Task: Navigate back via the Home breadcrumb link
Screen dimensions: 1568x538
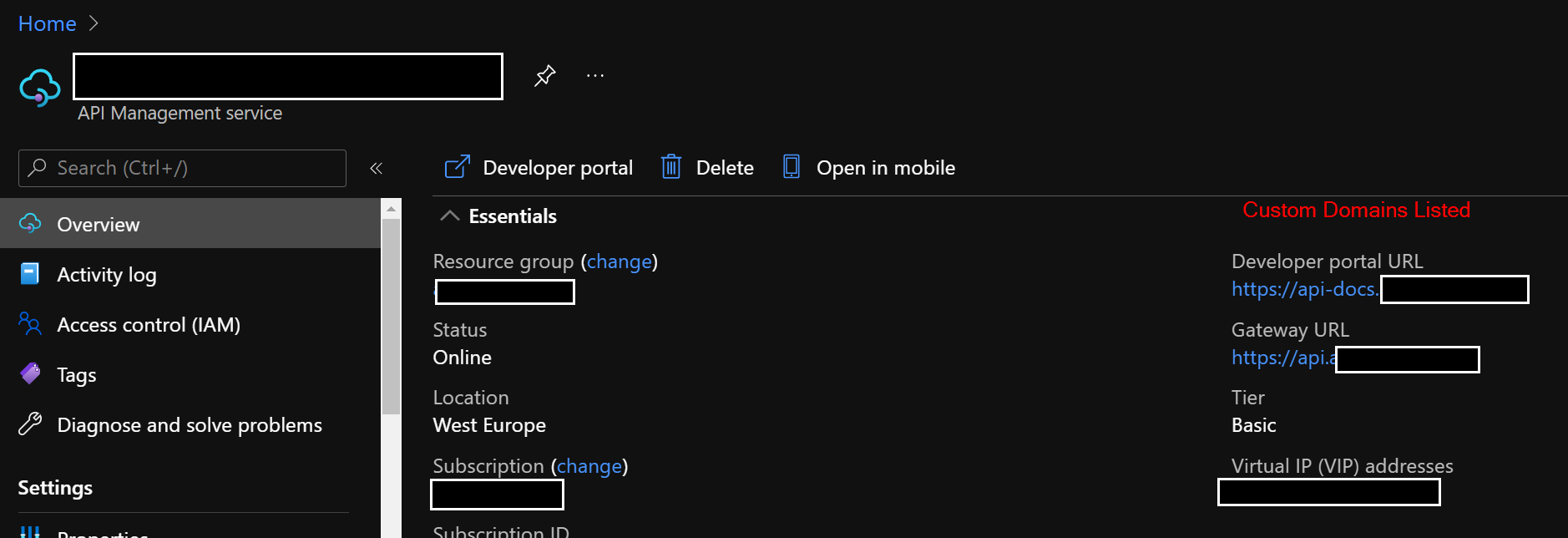Action: click(47, 23)
